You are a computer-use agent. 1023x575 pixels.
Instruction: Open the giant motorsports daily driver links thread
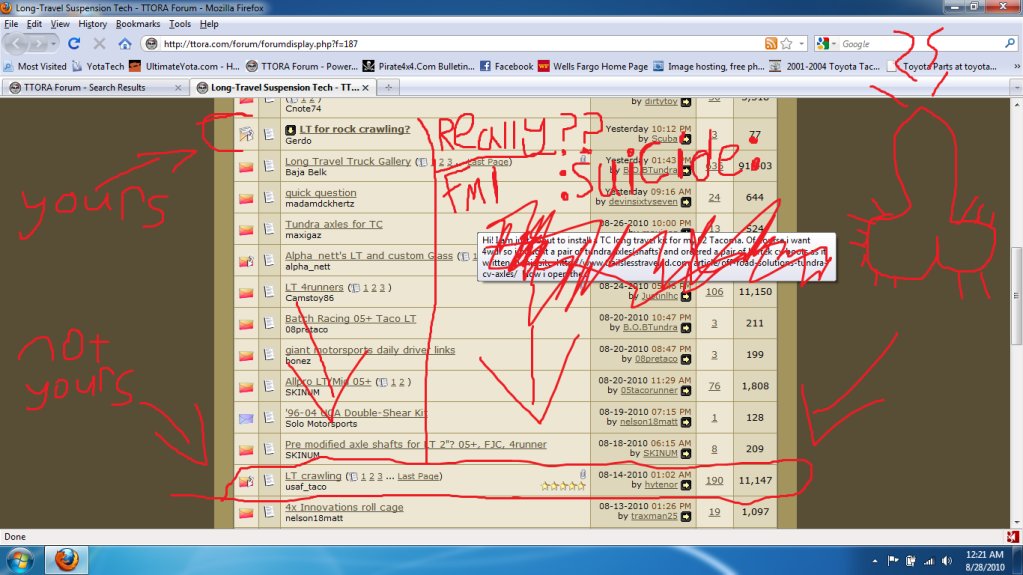click(x=370, y=350)
